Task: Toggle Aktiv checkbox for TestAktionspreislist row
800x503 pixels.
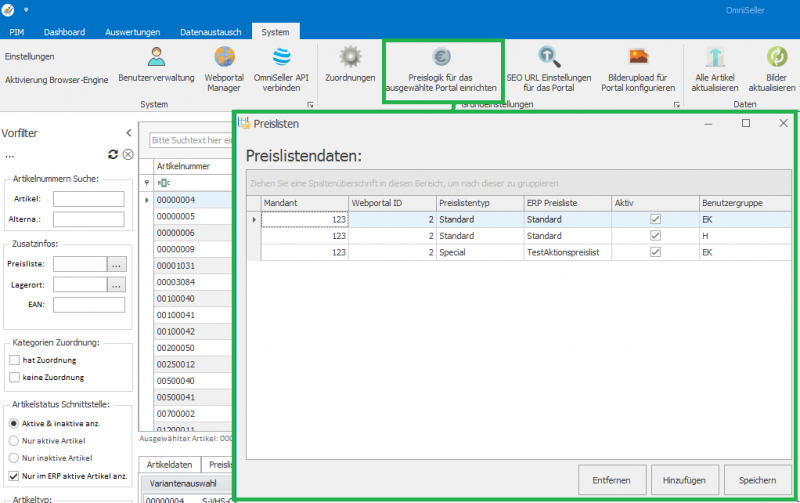Action: (x=655, y=253)
